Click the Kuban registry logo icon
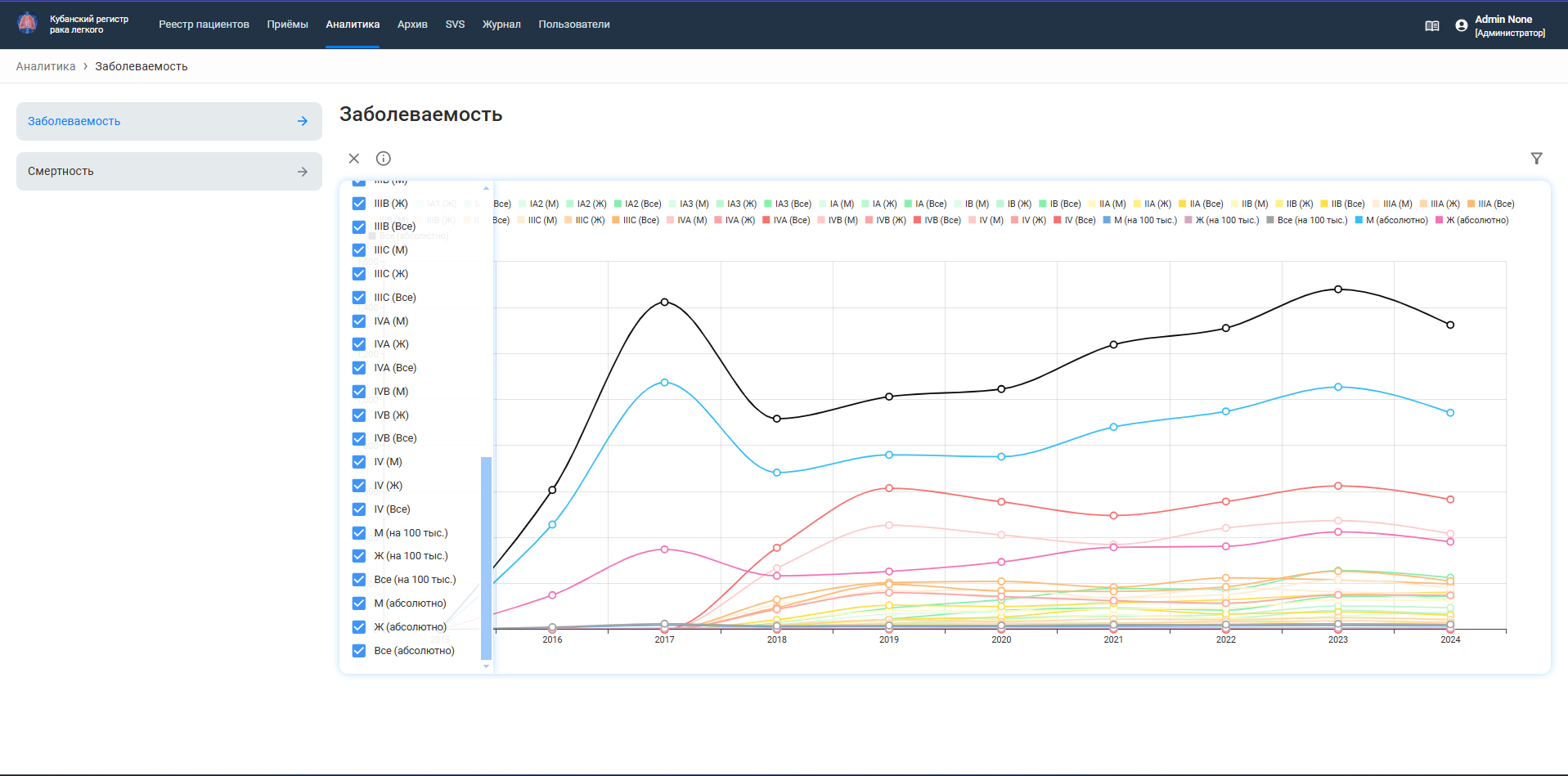The image size is (1568, 776). 28,24
